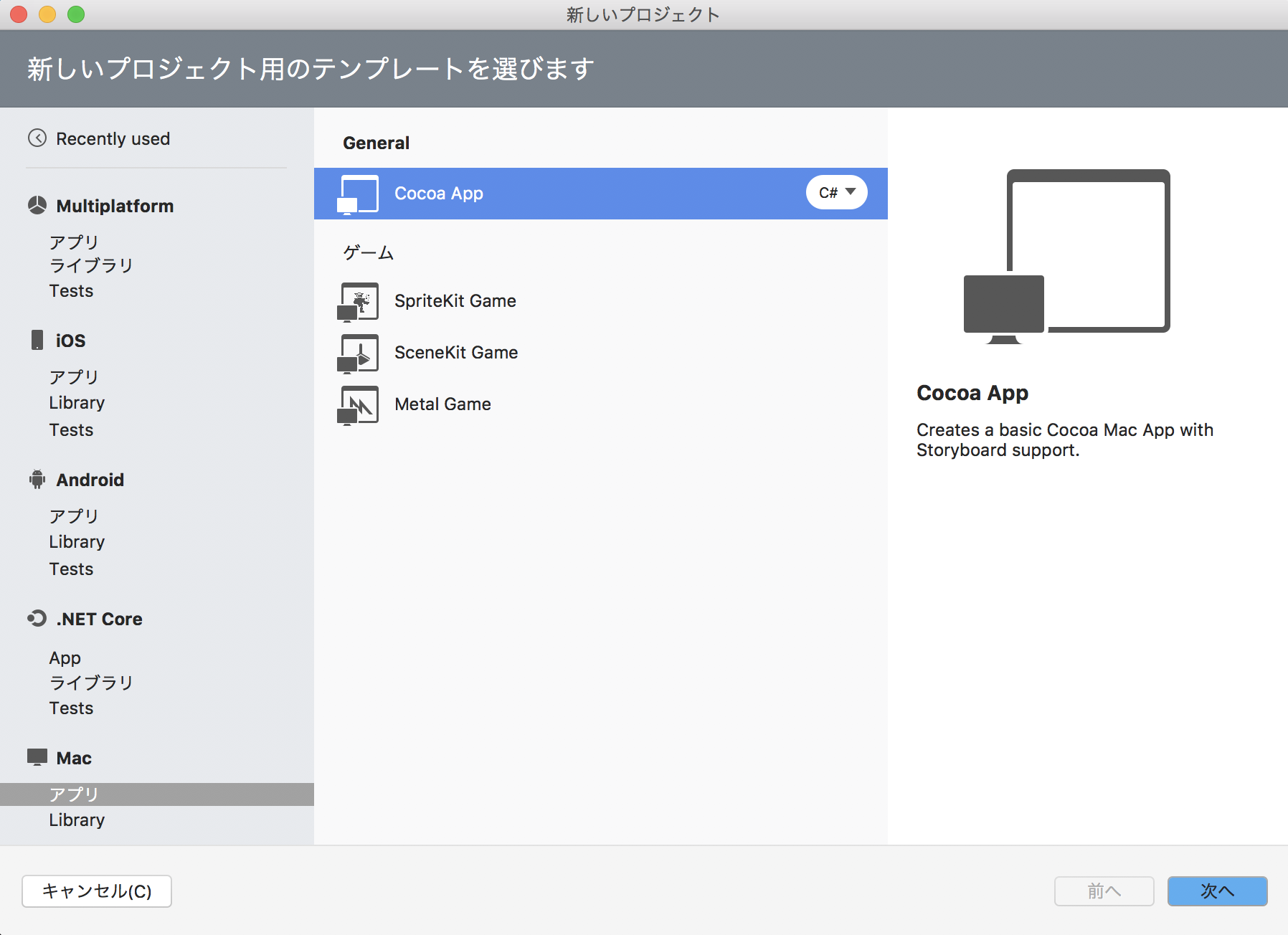Click the Mac monitor icon in sidebar
The width and height of the screenshot is (1288, 935).
(x=37, y=757)
